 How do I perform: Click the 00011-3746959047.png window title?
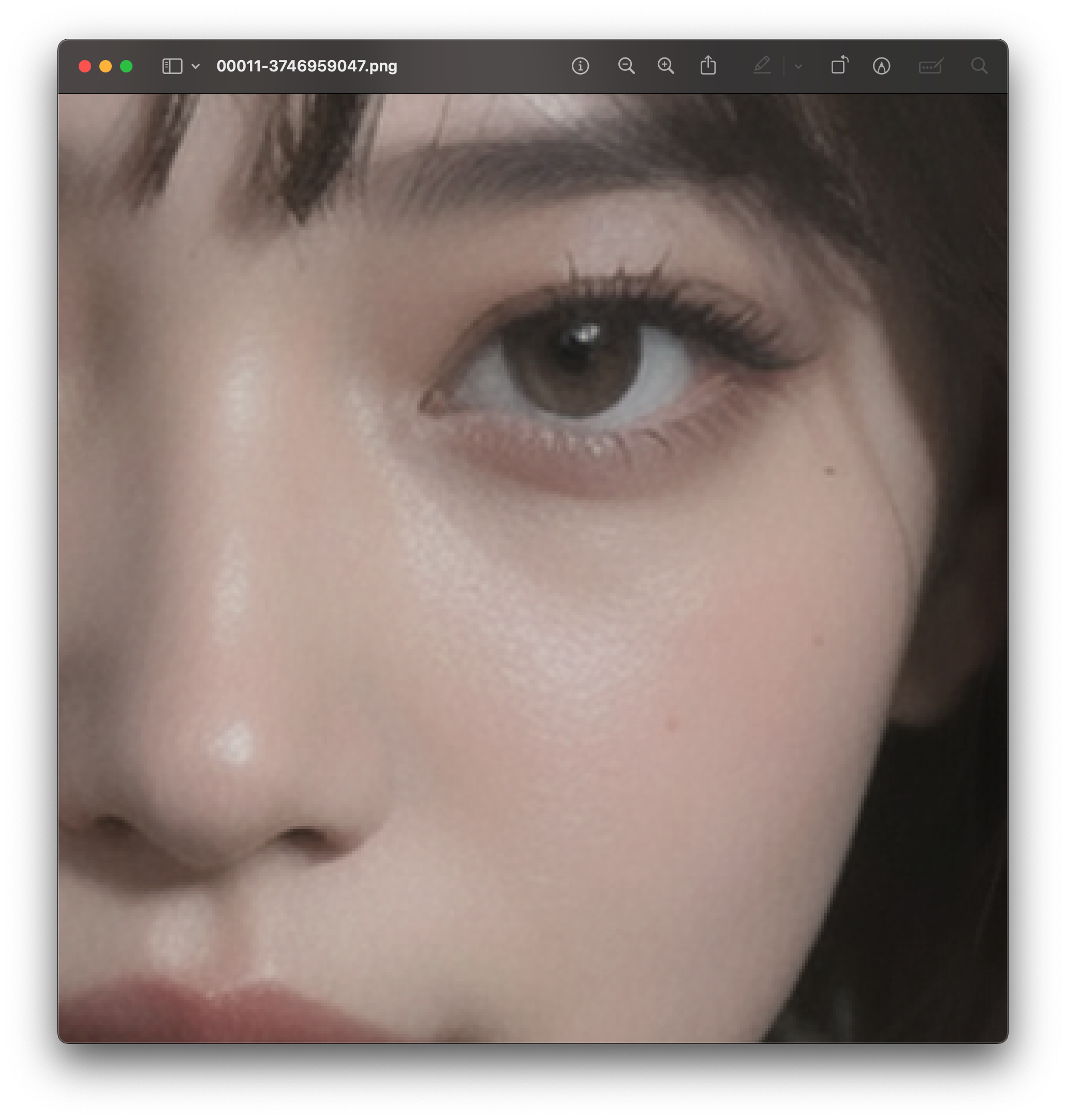coord(307,66)
